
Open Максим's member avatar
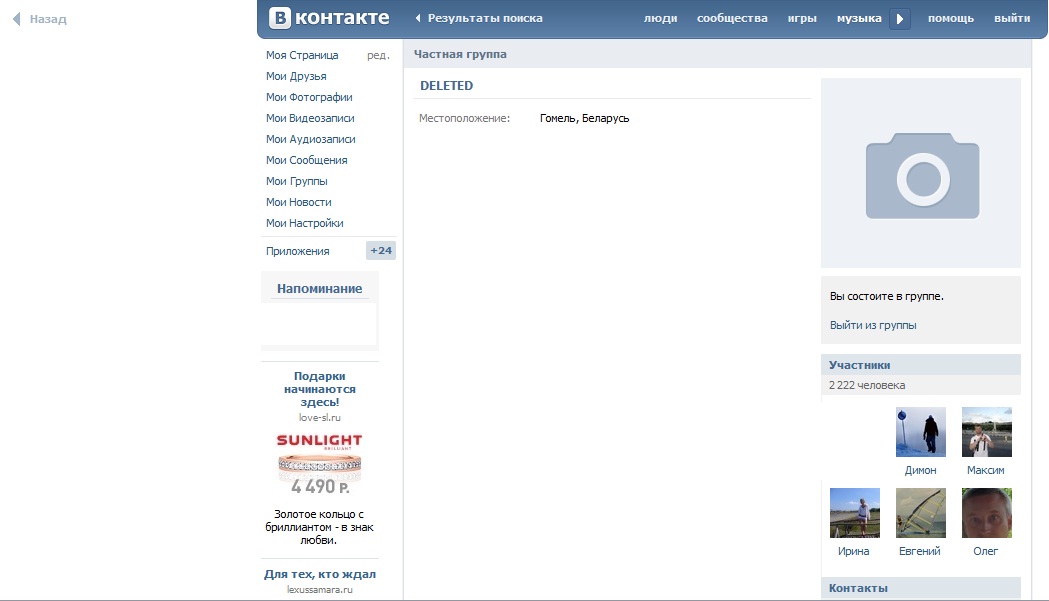[x=986, y=432]
